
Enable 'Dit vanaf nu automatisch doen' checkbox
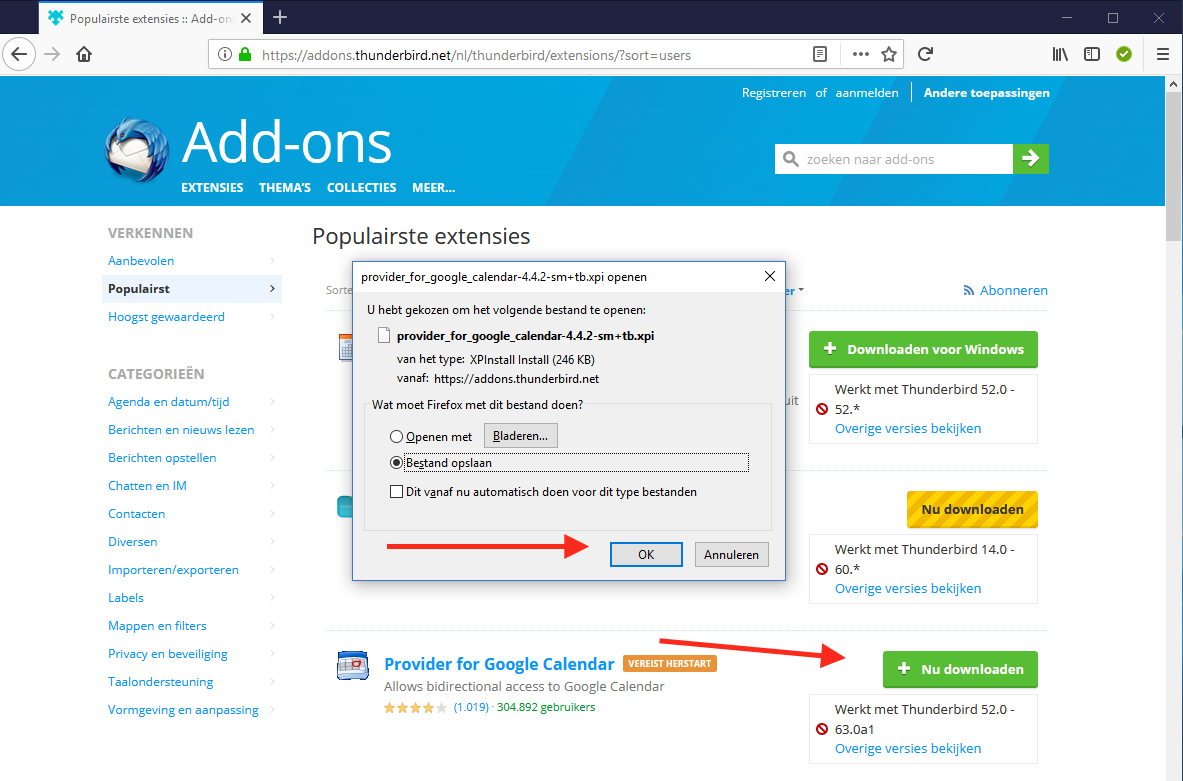[397, 492]
